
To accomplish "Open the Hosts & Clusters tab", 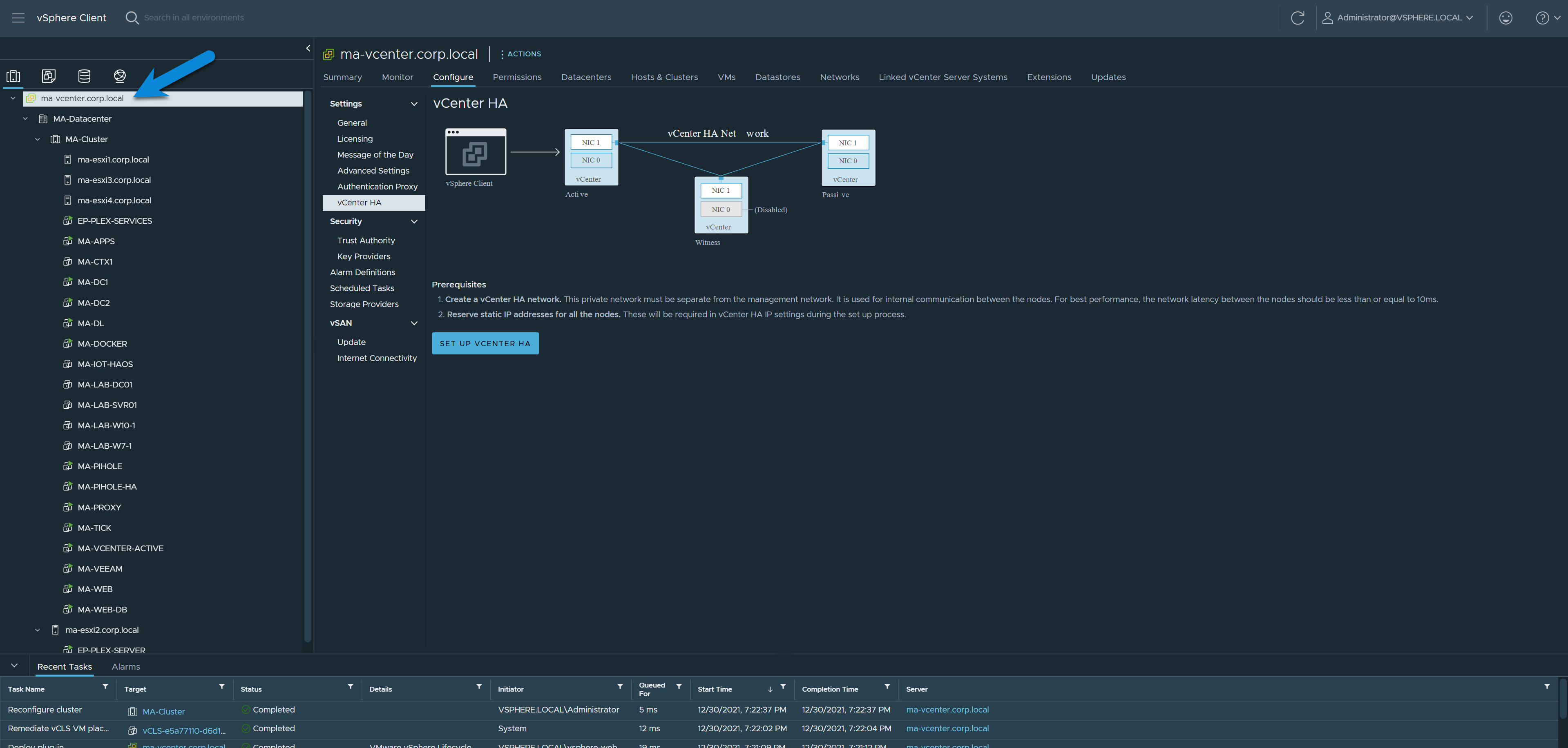I will [664, 77].
